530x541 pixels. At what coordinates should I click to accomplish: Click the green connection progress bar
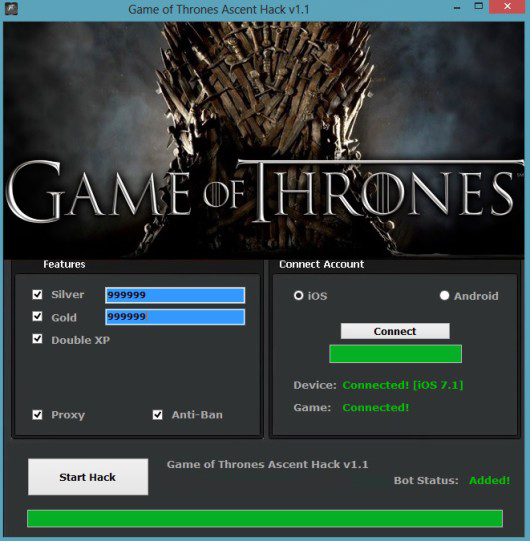pyautogui.click(x=395, y=354)
